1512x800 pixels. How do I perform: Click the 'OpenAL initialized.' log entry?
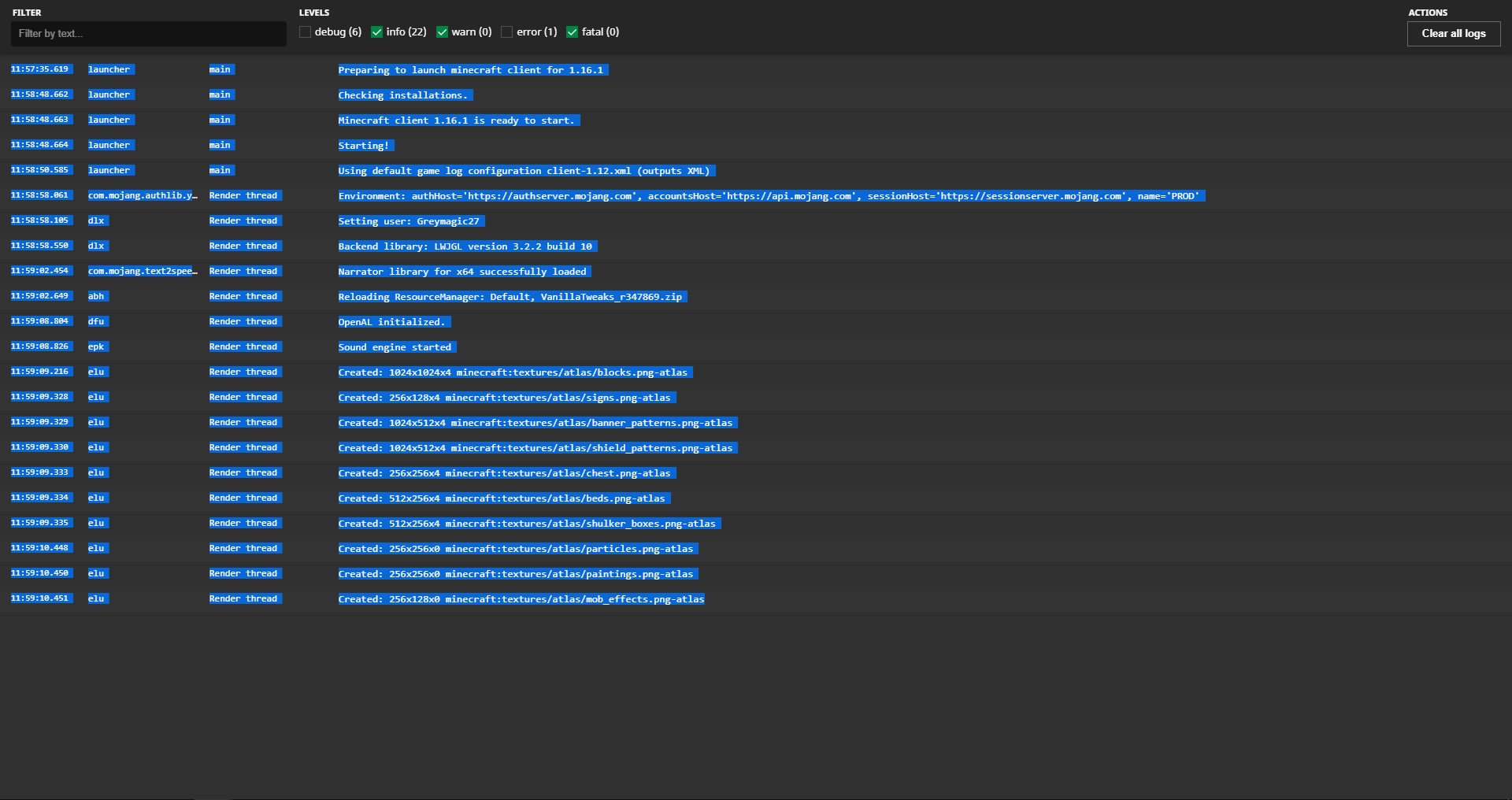point(393,322)
